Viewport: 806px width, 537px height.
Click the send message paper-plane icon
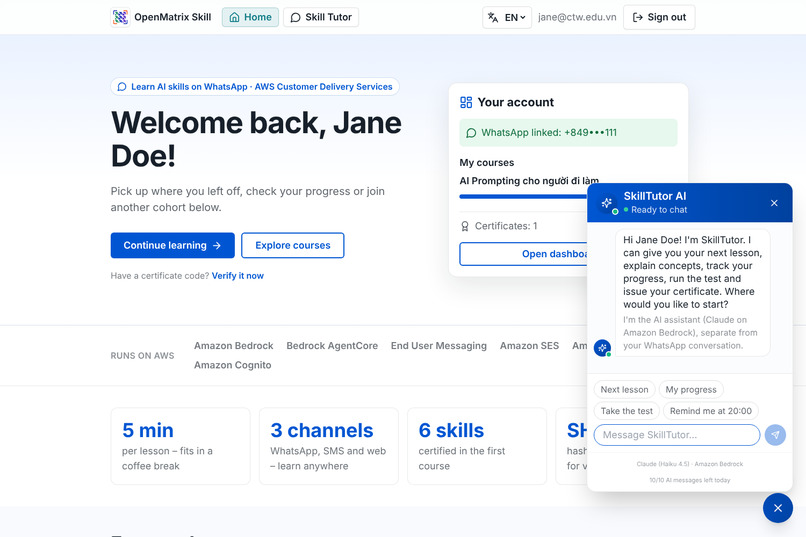click(775, 435)
